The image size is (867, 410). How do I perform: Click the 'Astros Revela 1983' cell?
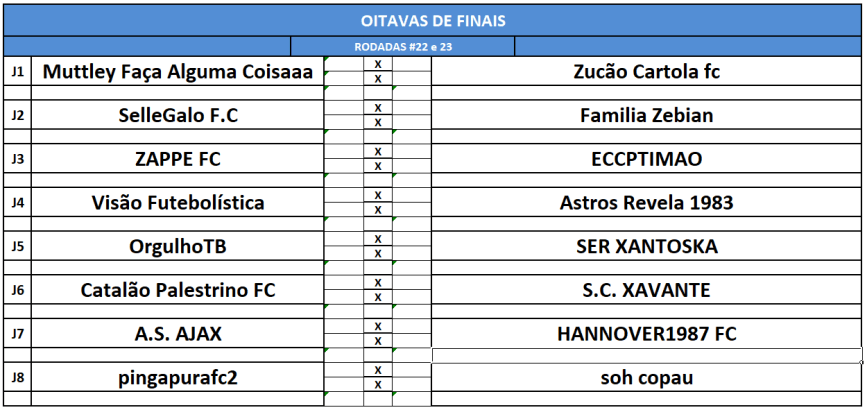[646, 203]
